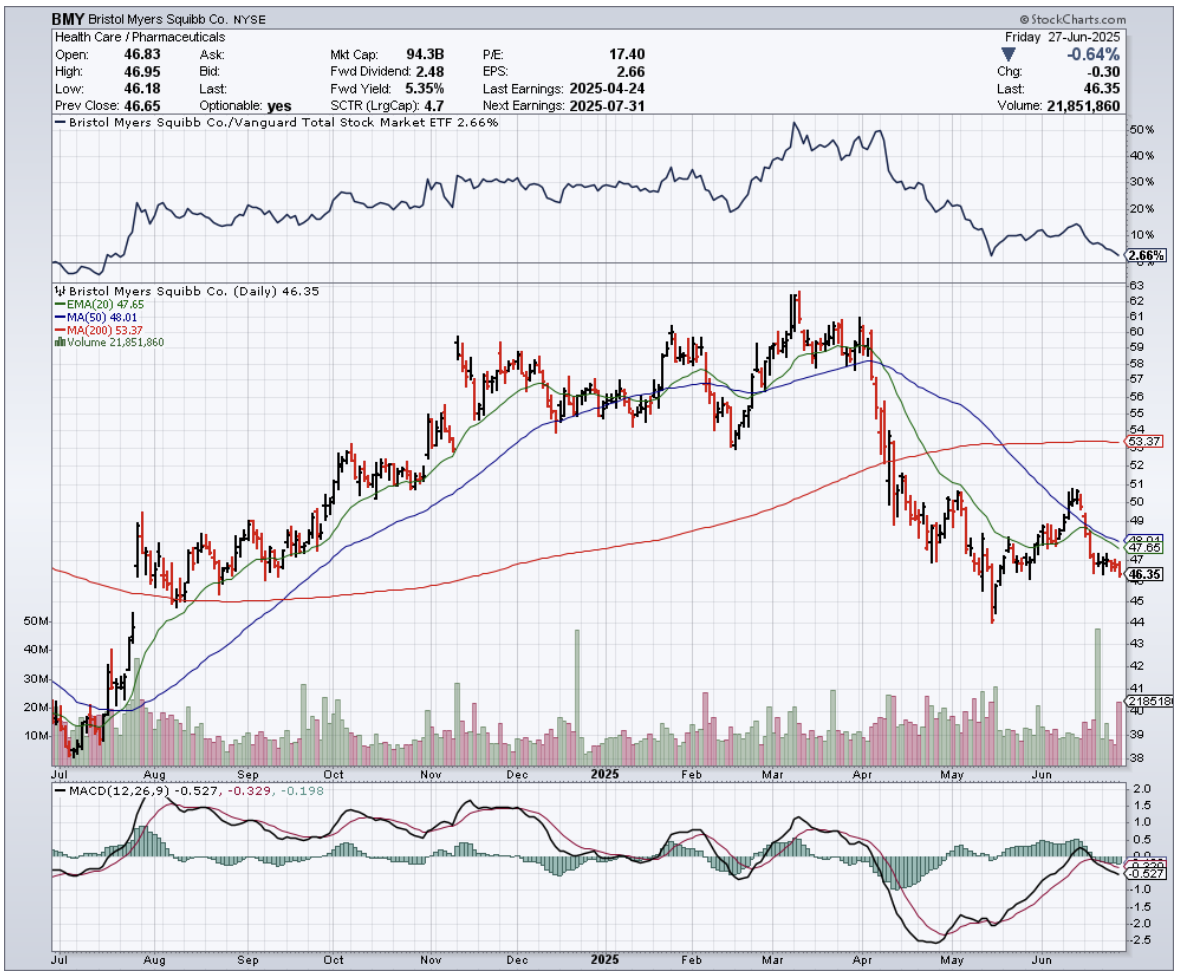Click the EMA(20) 47.65 legend entry
Viewport: 1178px width, 978px height.
[99, 304]
